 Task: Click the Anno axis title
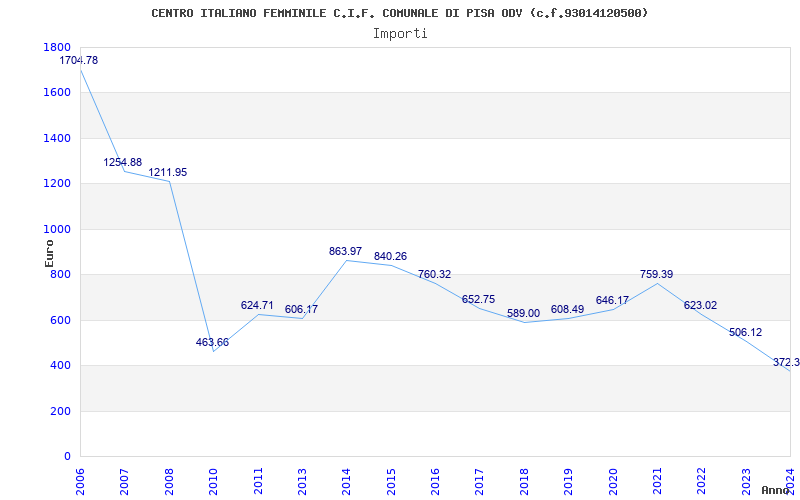click(x=776, y=490)
